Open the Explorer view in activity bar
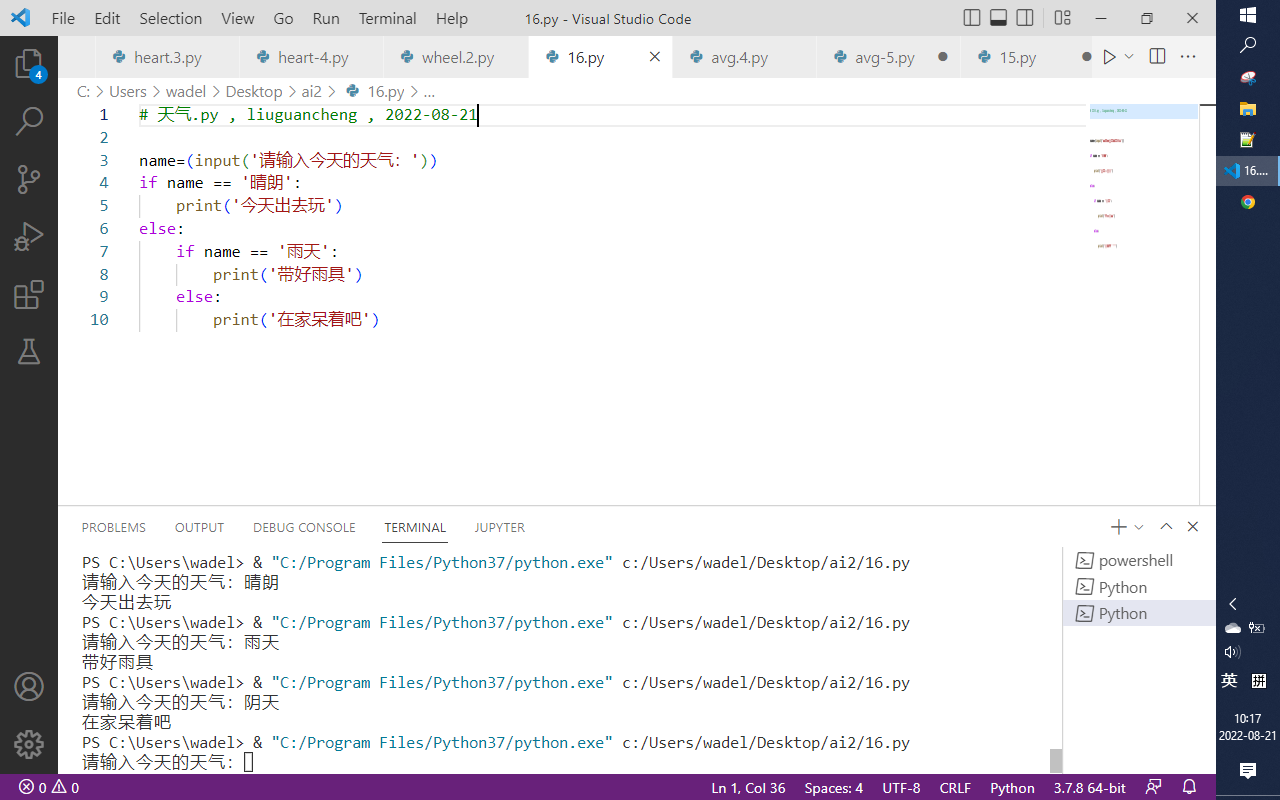This screenshot has width=1280, height=800. [x=29, y=65]
